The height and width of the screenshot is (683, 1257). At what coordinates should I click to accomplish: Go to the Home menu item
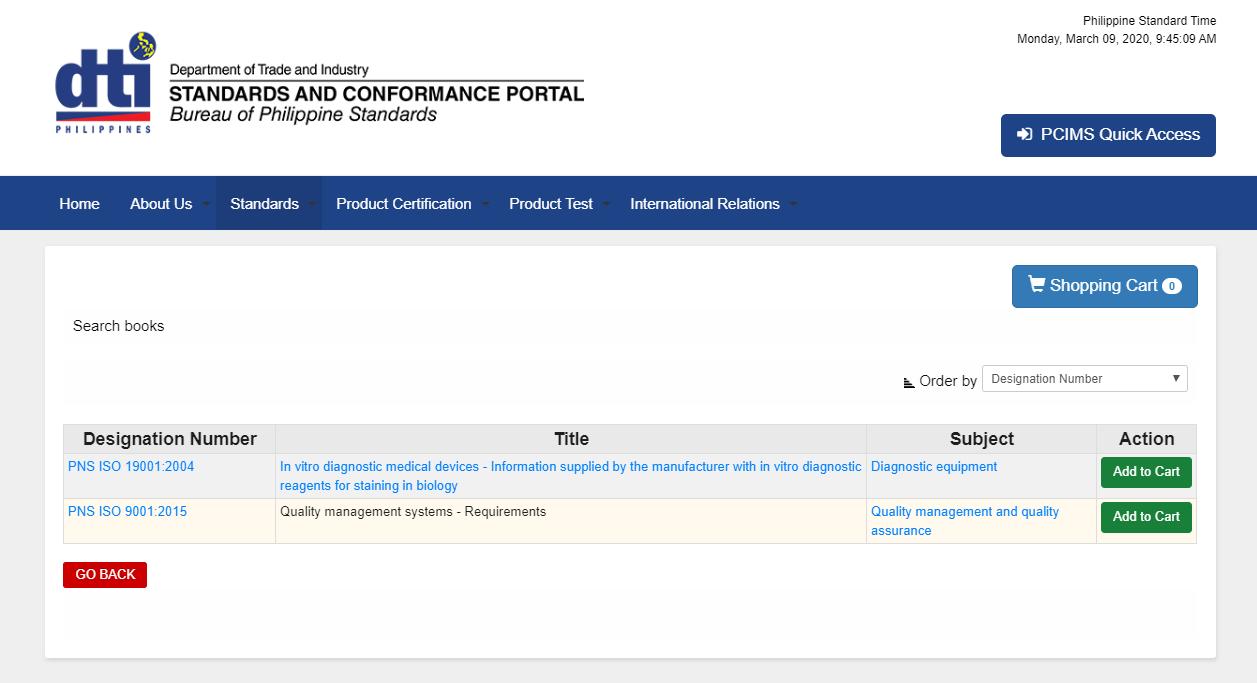point(79,204)
